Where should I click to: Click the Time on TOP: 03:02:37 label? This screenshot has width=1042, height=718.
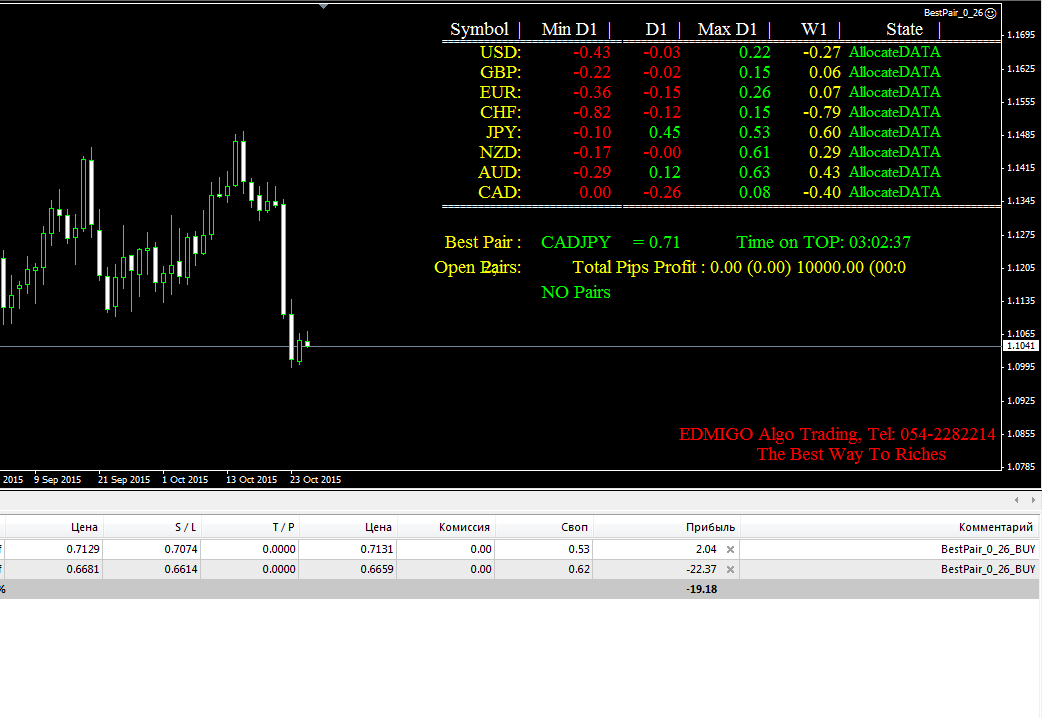tap(823, 242)
